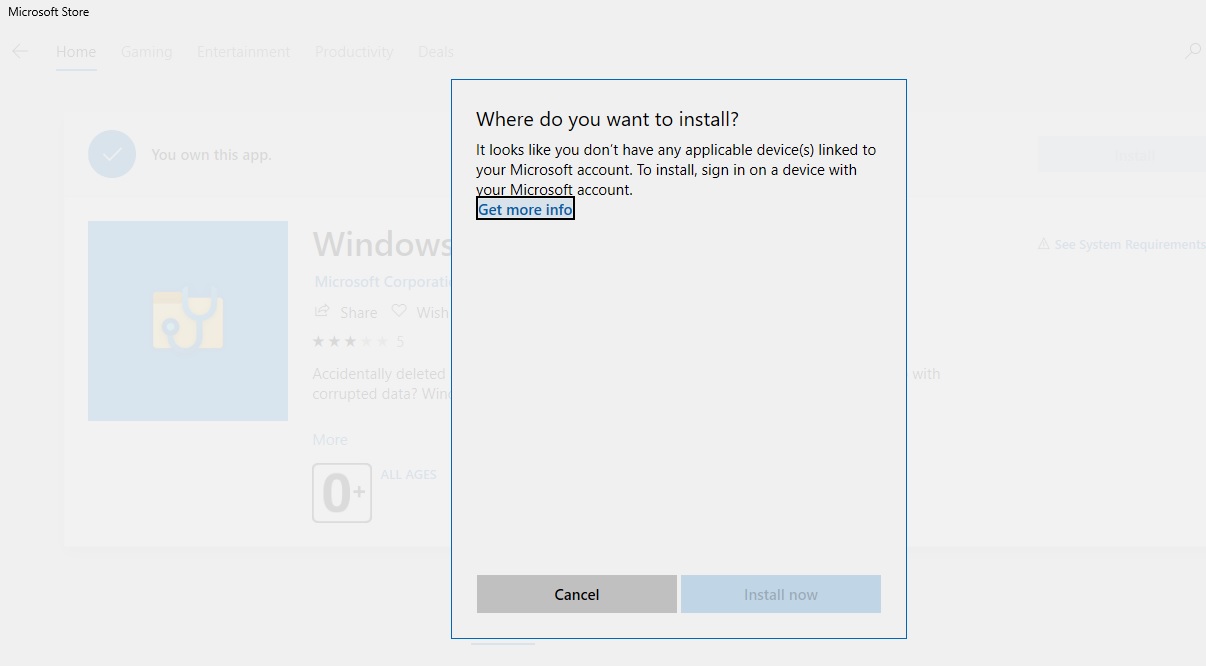This screenshot has width=1206, height=666.
Task: Open the Deals tab
Action: click(436, 51)
